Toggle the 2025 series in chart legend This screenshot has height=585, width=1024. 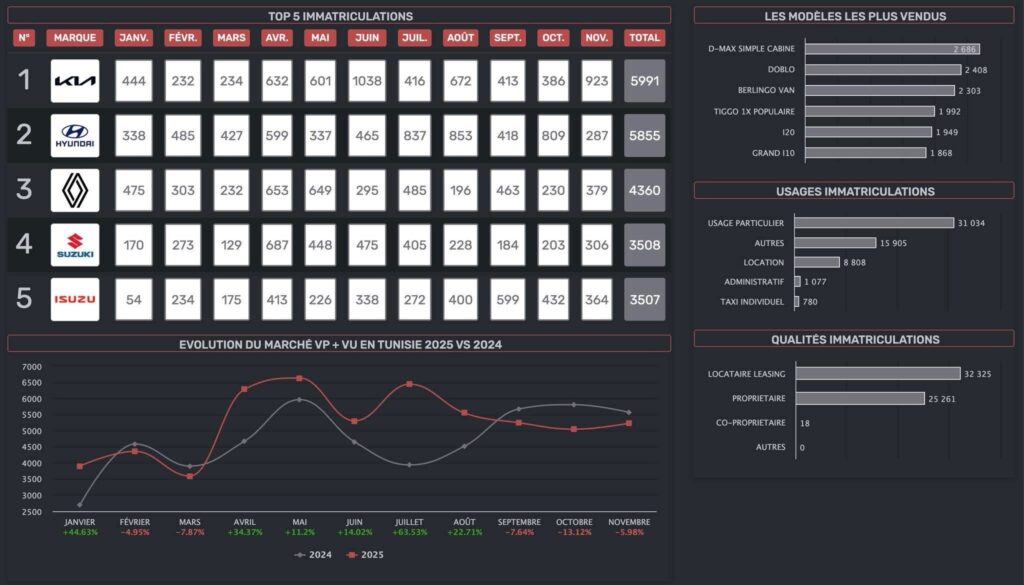366,554
